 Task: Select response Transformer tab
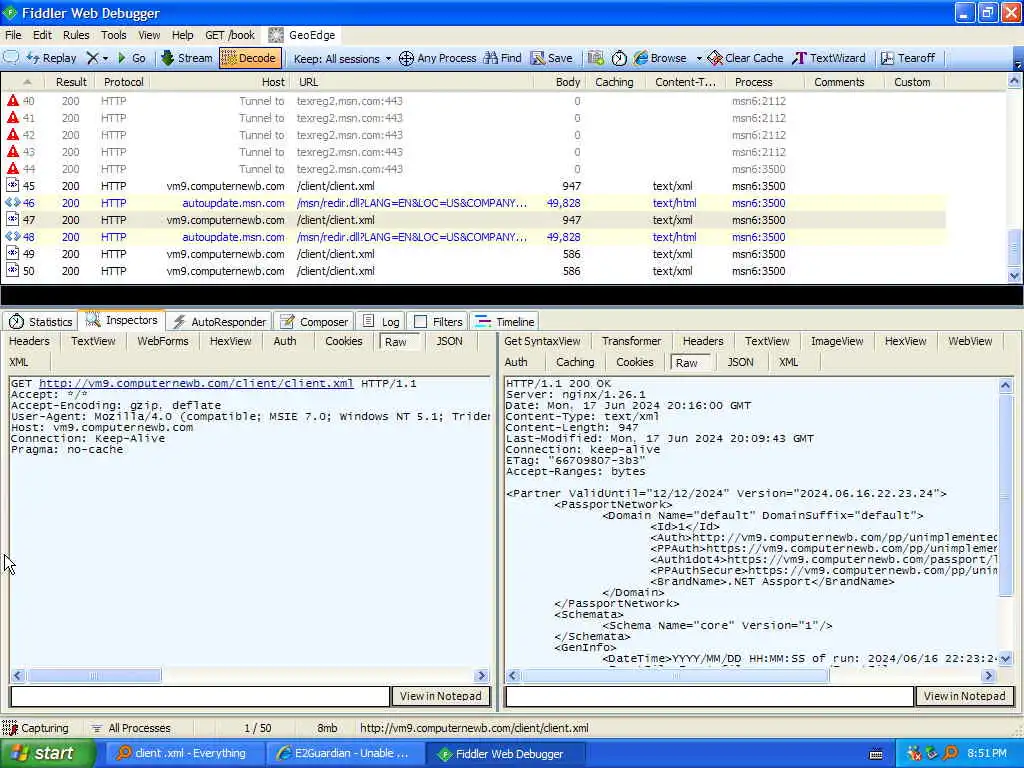632,341
